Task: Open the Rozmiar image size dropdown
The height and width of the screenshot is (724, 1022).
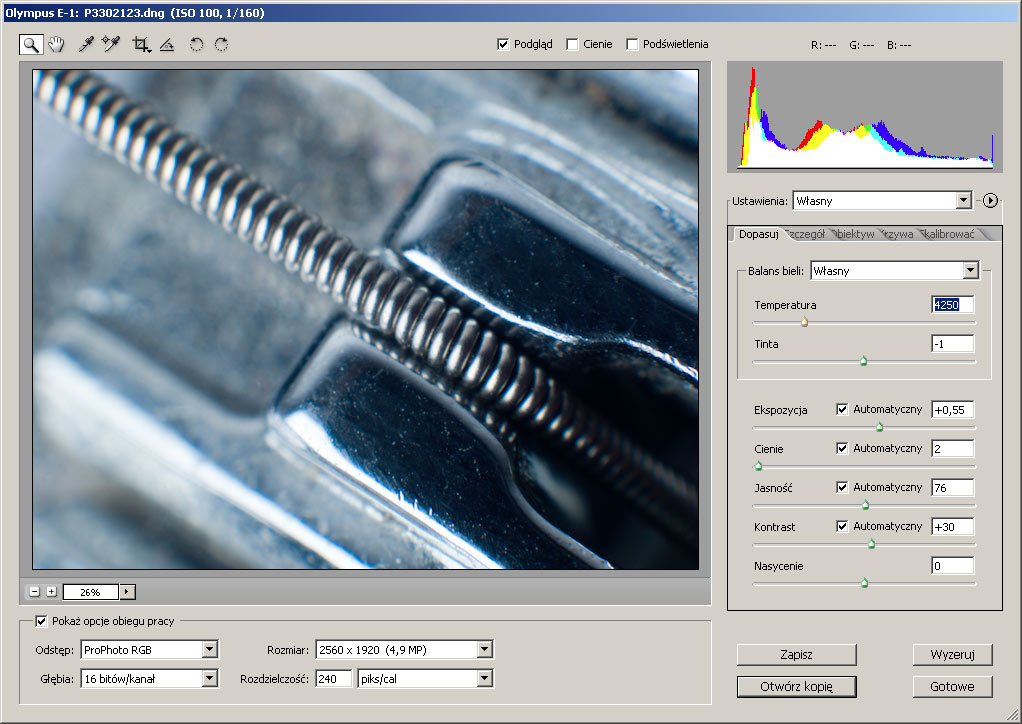Action: coord(484,650)
